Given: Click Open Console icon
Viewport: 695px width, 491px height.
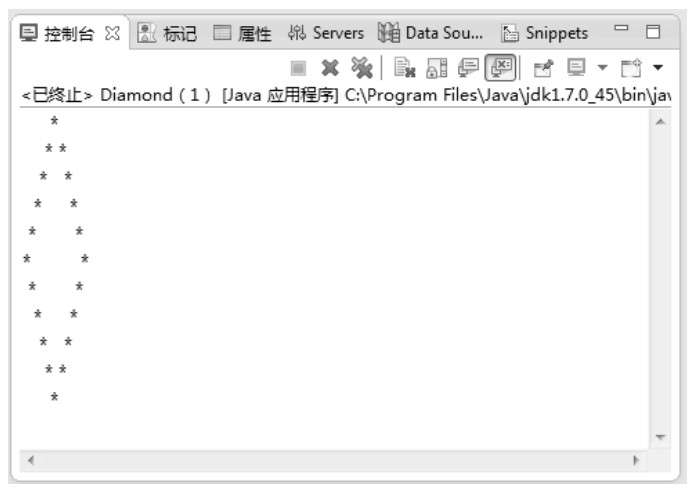Looking at the screenshot, I should [x=631, y=68].
